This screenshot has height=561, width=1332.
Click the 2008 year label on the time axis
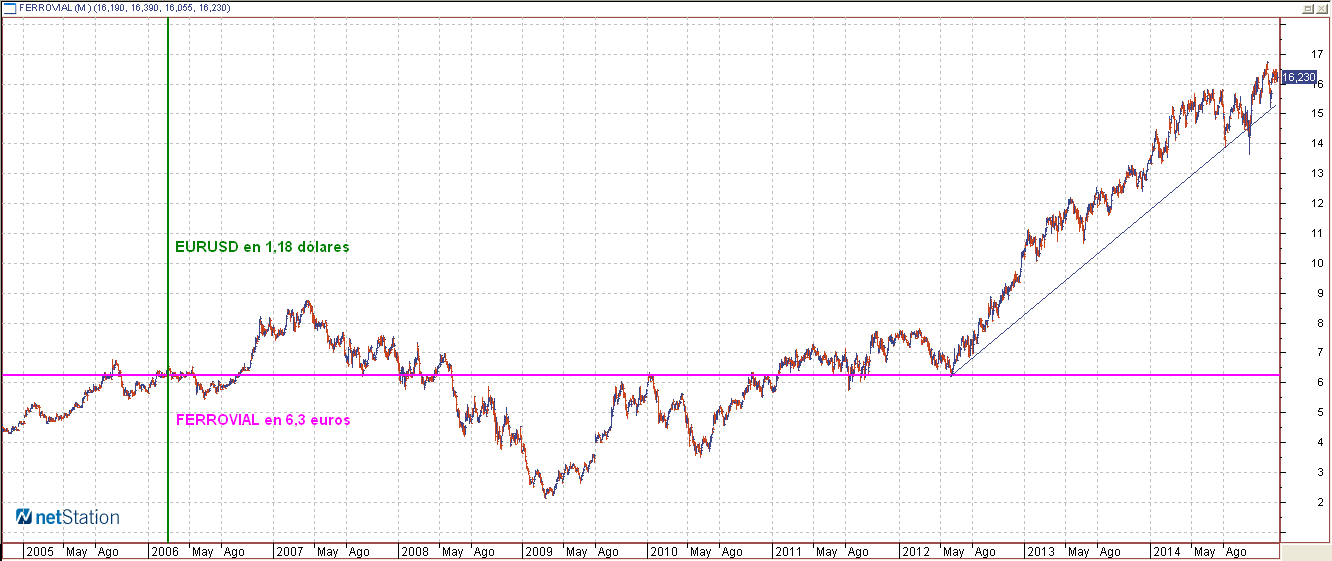415,551
